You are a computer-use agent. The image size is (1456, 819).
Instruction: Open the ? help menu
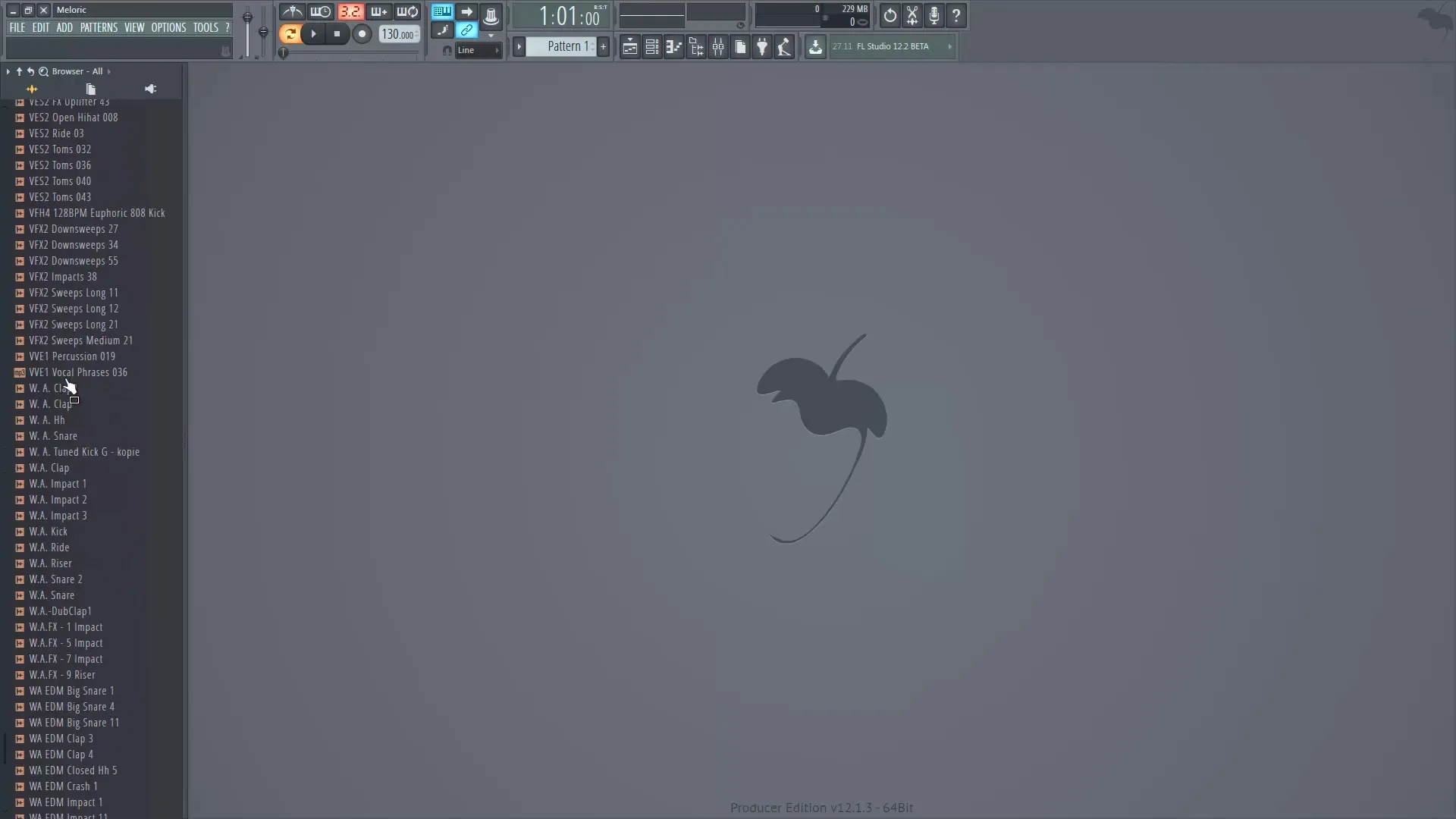point(227,27)
